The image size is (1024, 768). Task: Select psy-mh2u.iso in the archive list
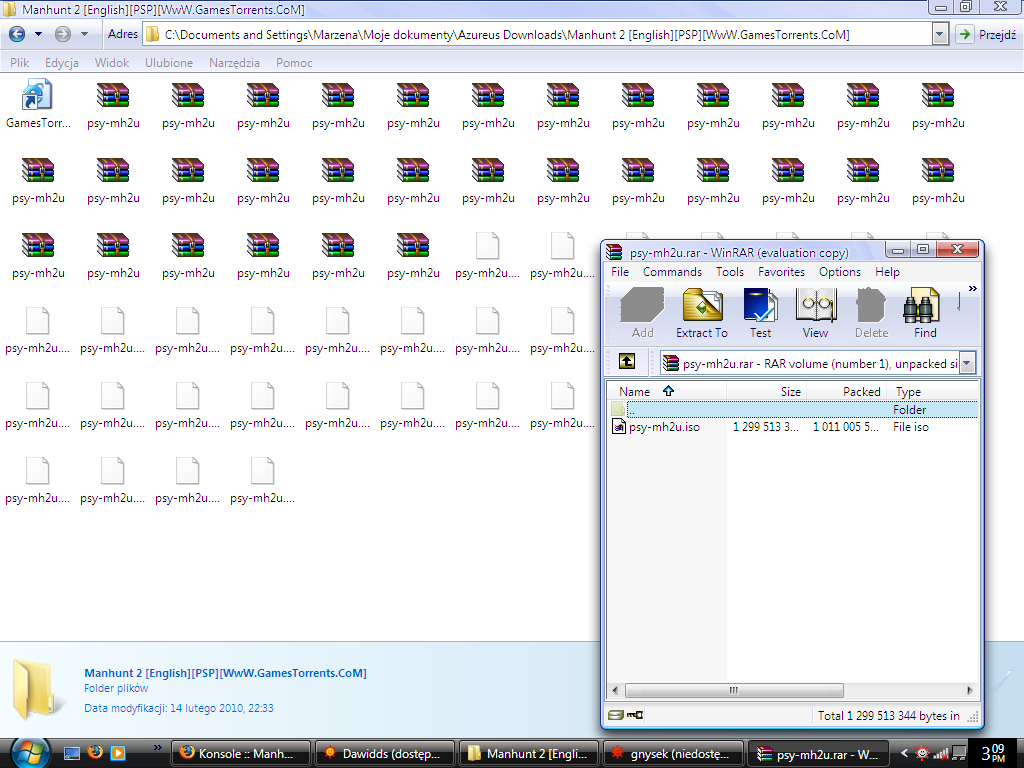pos(663,427)
